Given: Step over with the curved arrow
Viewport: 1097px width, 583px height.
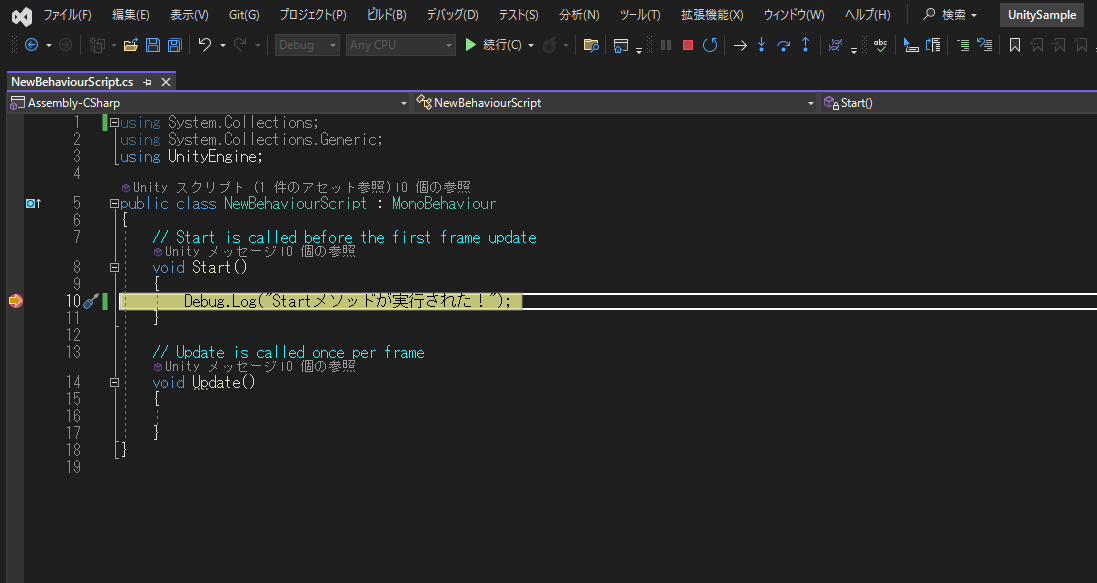Looking at the screenshot, I should pos(784,45).
